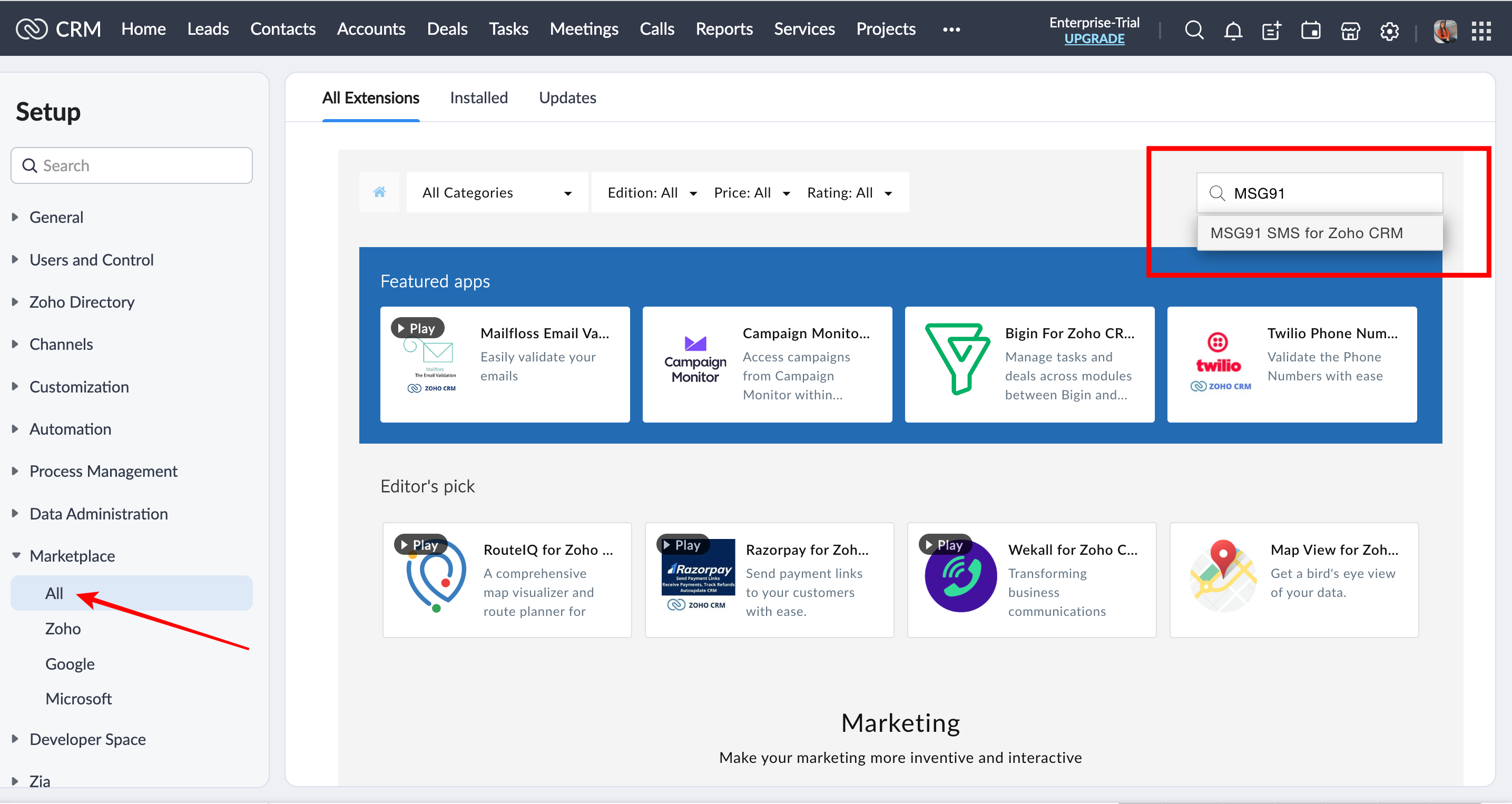Open the Map View for Zoho logo

tap(1223, 575)
